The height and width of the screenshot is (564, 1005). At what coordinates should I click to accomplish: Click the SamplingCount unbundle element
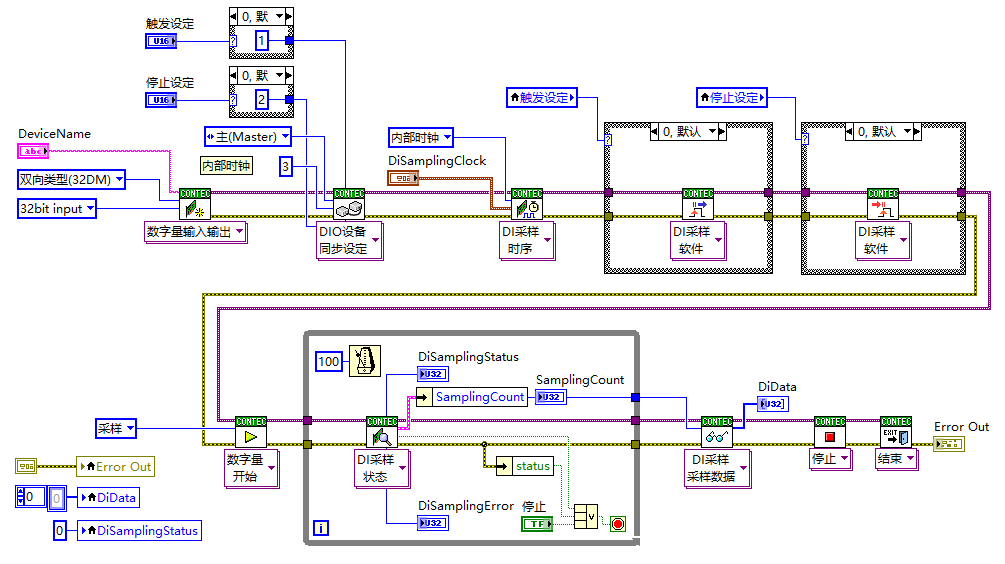(x=479, y=397)
